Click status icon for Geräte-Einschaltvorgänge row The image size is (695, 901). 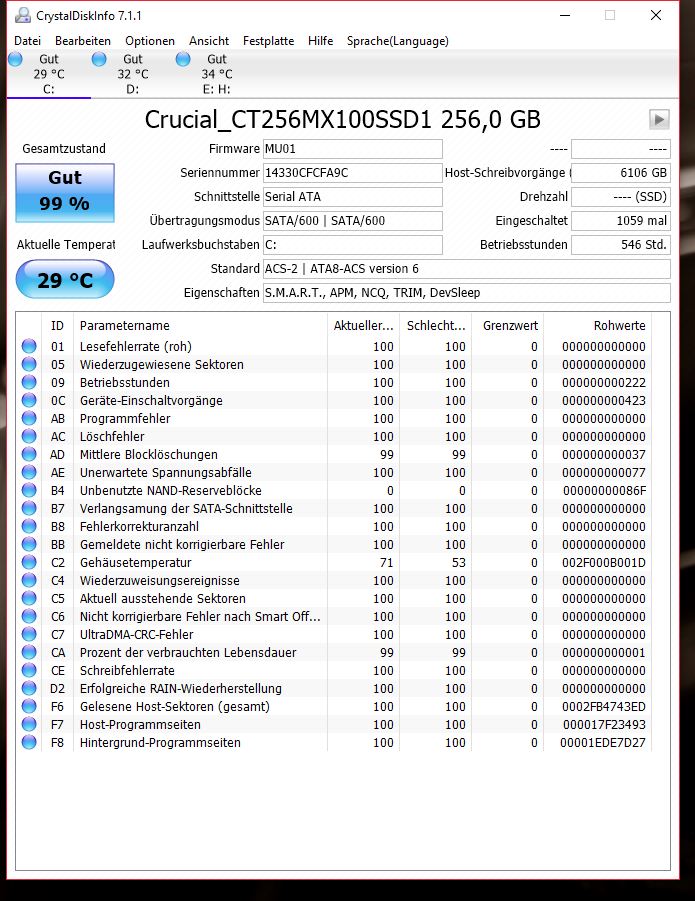pos(29,400)
